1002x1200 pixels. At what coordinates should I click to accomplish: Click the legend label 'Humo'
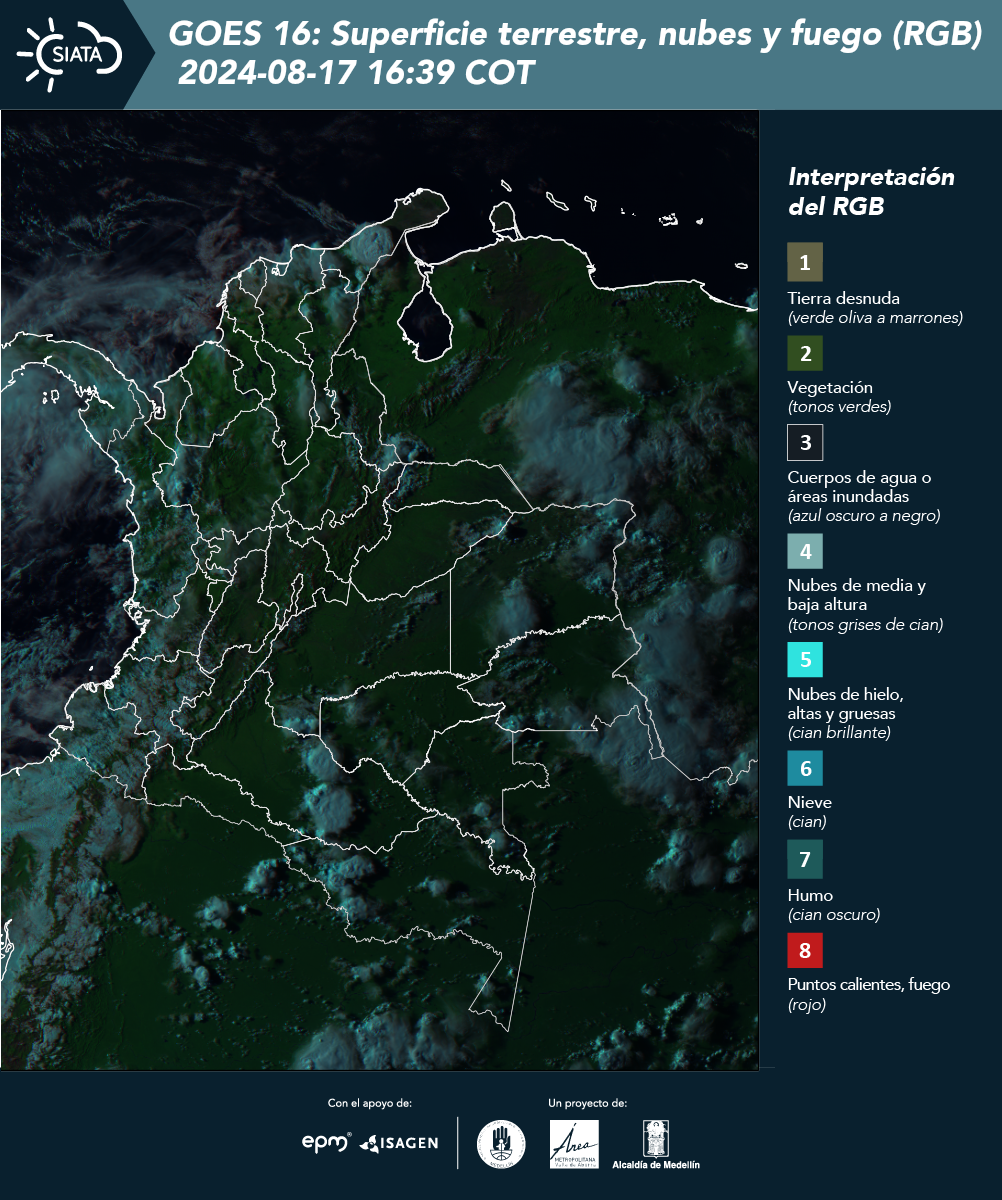tap(810, 896)
